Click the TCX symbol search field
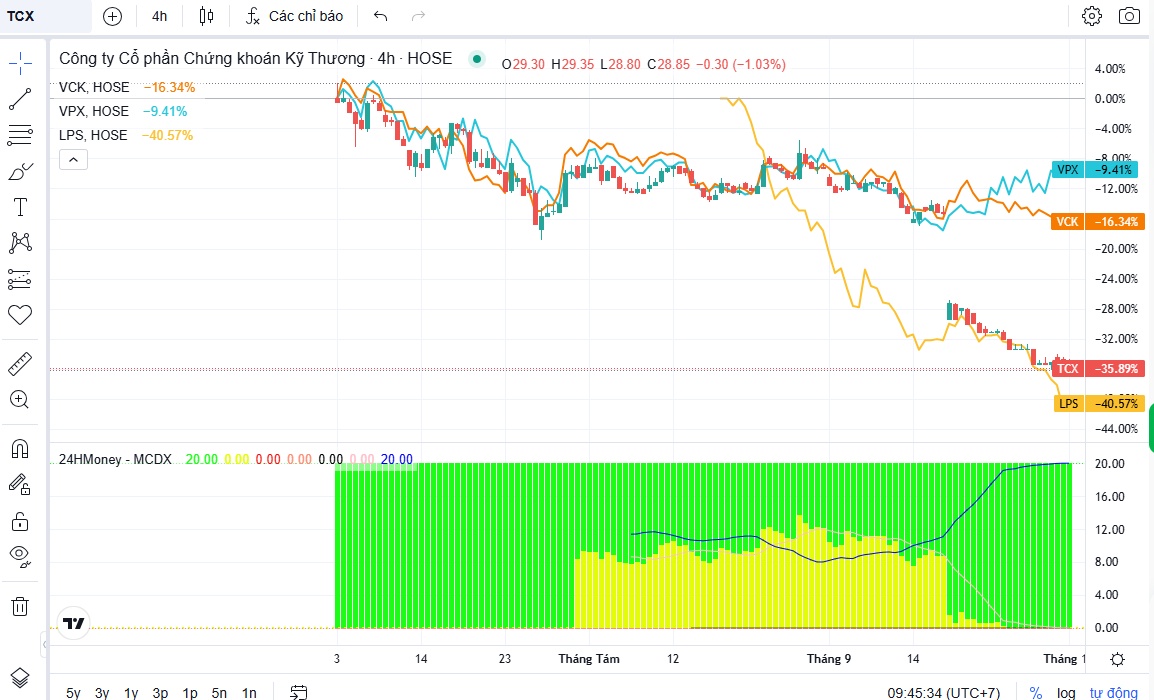The height and width of the screenshot is (700, 1154). [46, 16]
